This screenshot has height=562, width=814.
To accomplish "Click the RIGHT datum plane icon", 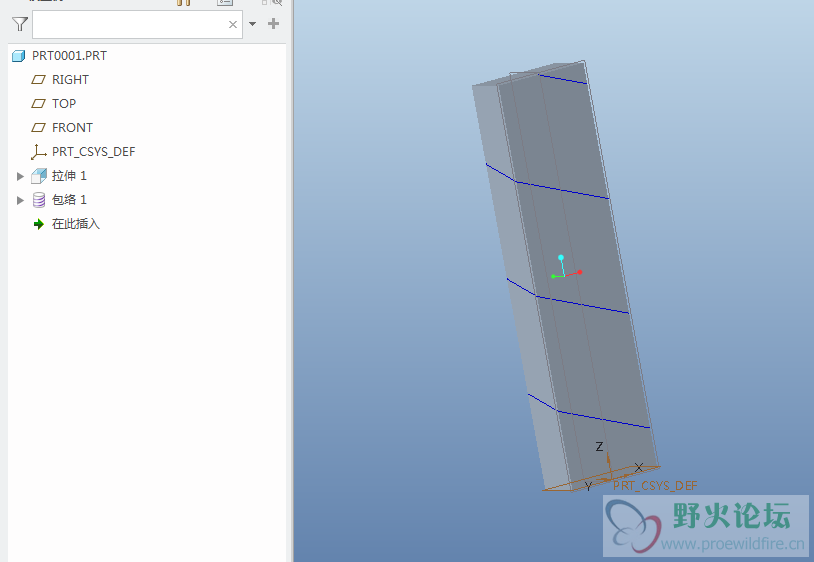I will (x=38, y=79).
